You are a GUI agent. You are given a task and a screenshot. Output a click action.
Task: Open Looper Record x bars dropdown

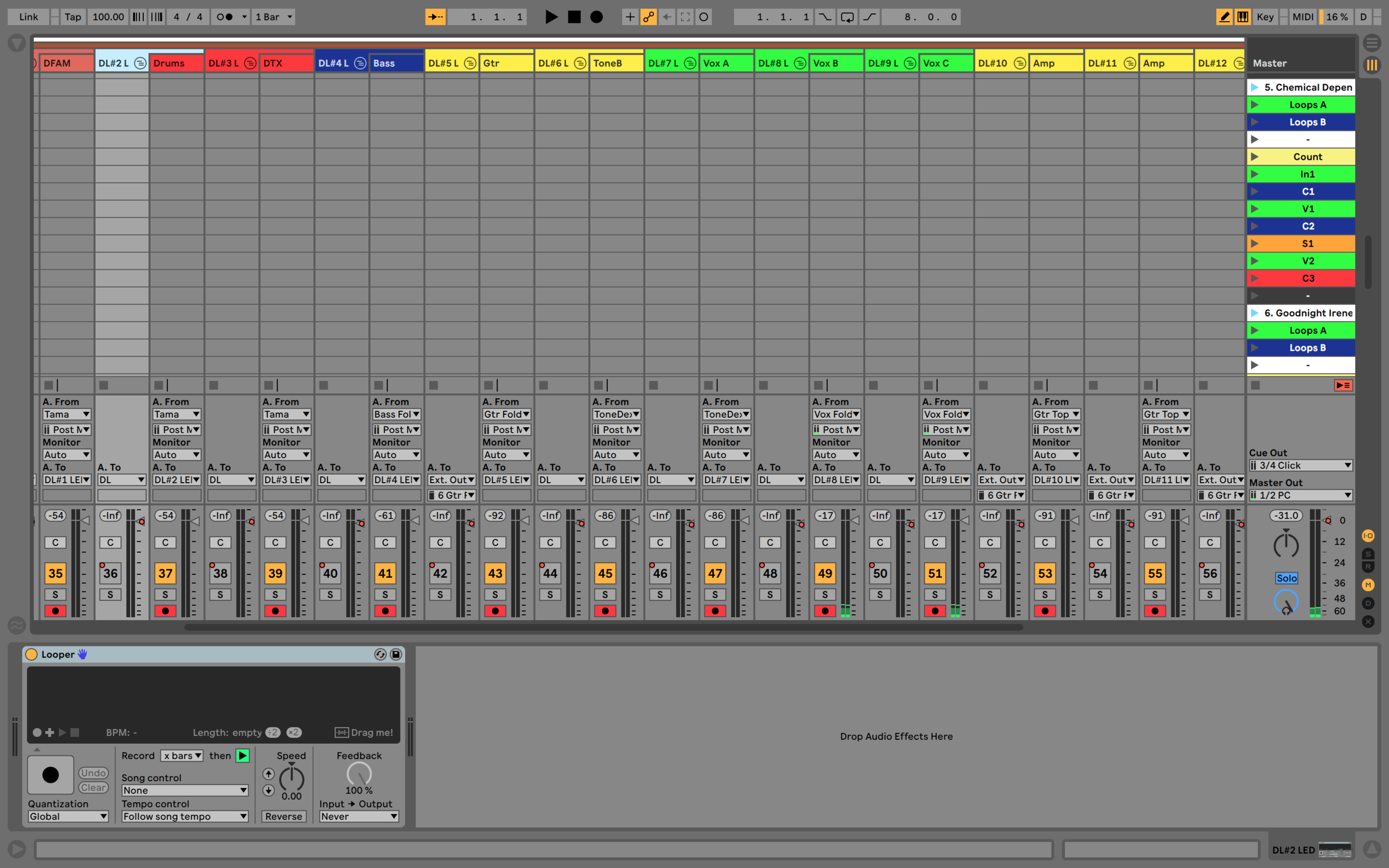182,755
